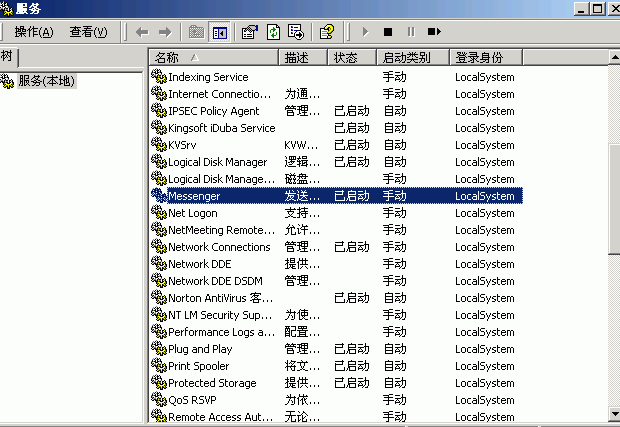Toggle the show/hide console tree icon
The image size is (620, 427).
pos(219,32)
